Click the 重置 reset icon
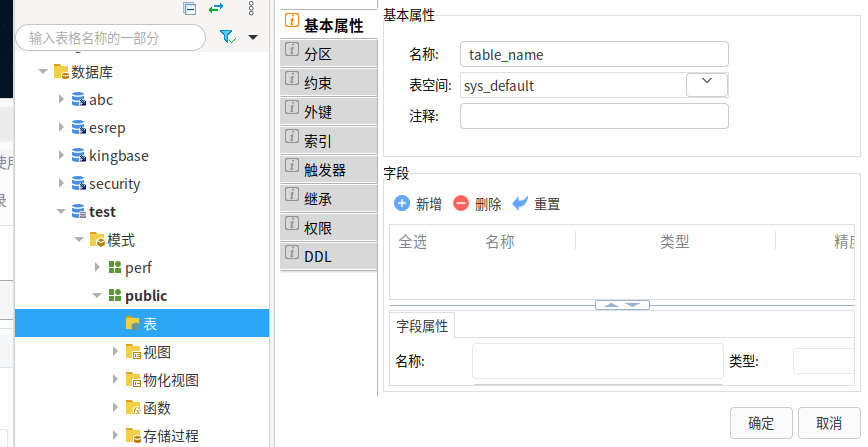The image size is (868, 447). pos(520,203)
